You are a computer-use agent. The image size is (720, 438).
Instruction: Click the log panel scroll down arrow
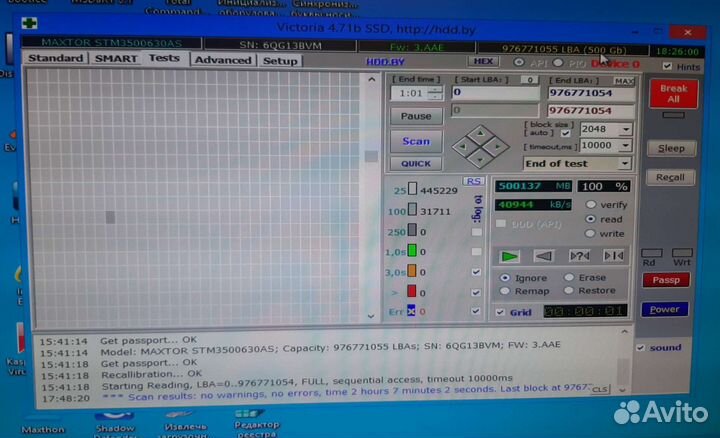(622, 390)
